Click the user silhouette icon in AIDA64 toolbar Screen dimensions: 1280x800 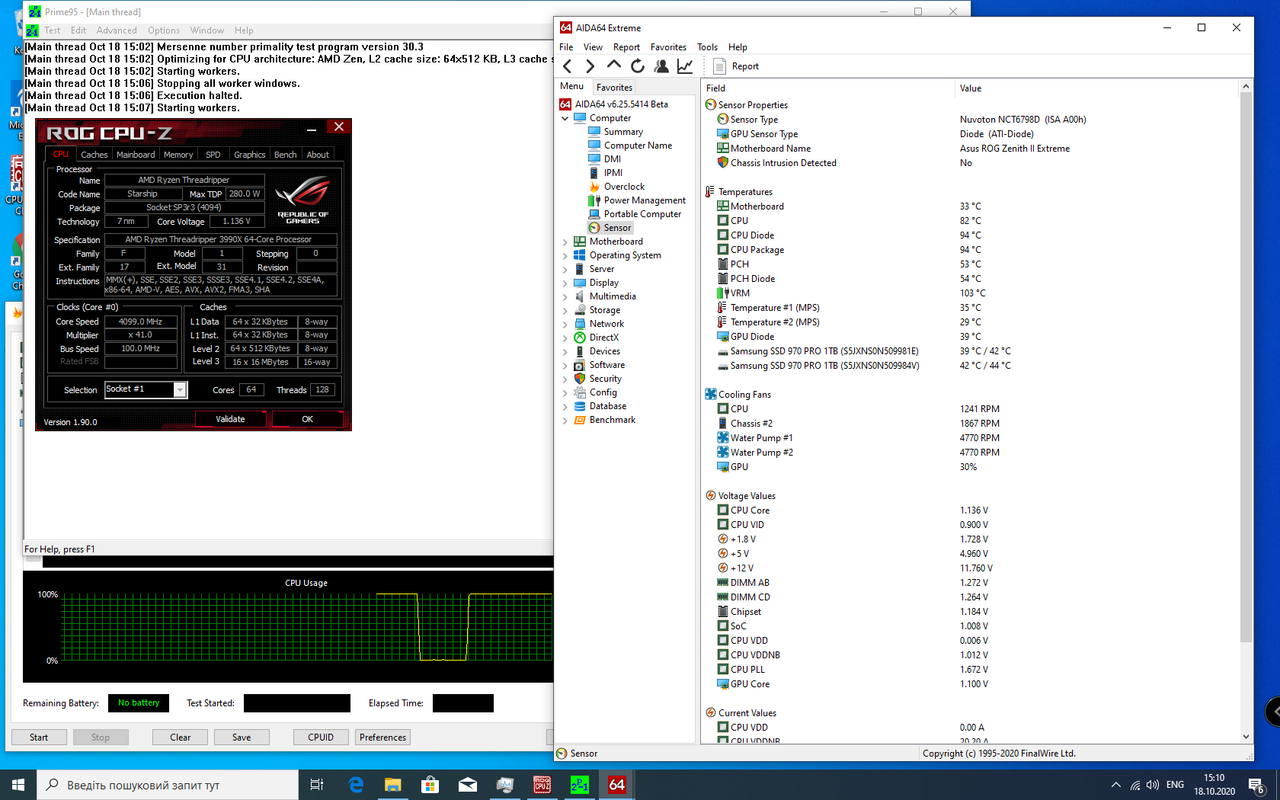661,66
